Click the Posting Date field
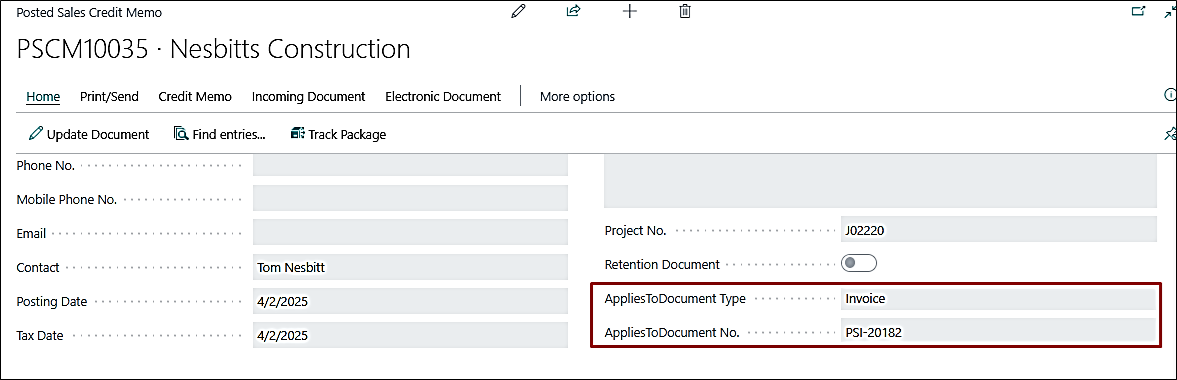1177x380 pixels. (411, 301)
